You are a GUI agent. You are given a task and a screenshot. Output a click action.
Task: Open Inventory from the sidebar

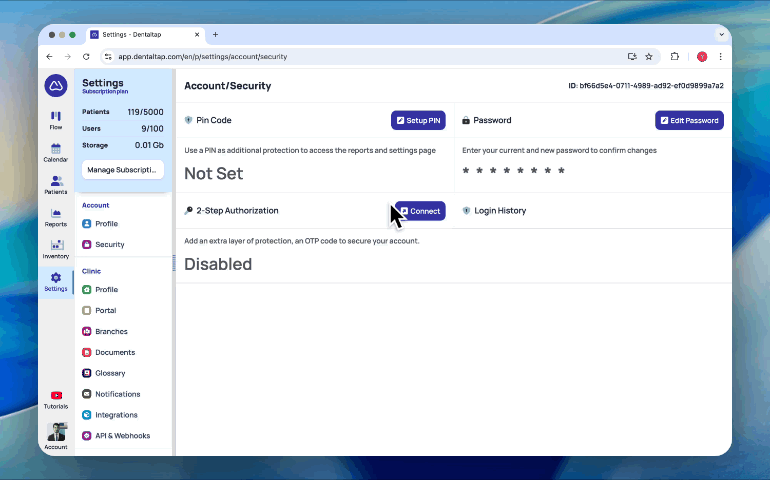pos(56,248)
